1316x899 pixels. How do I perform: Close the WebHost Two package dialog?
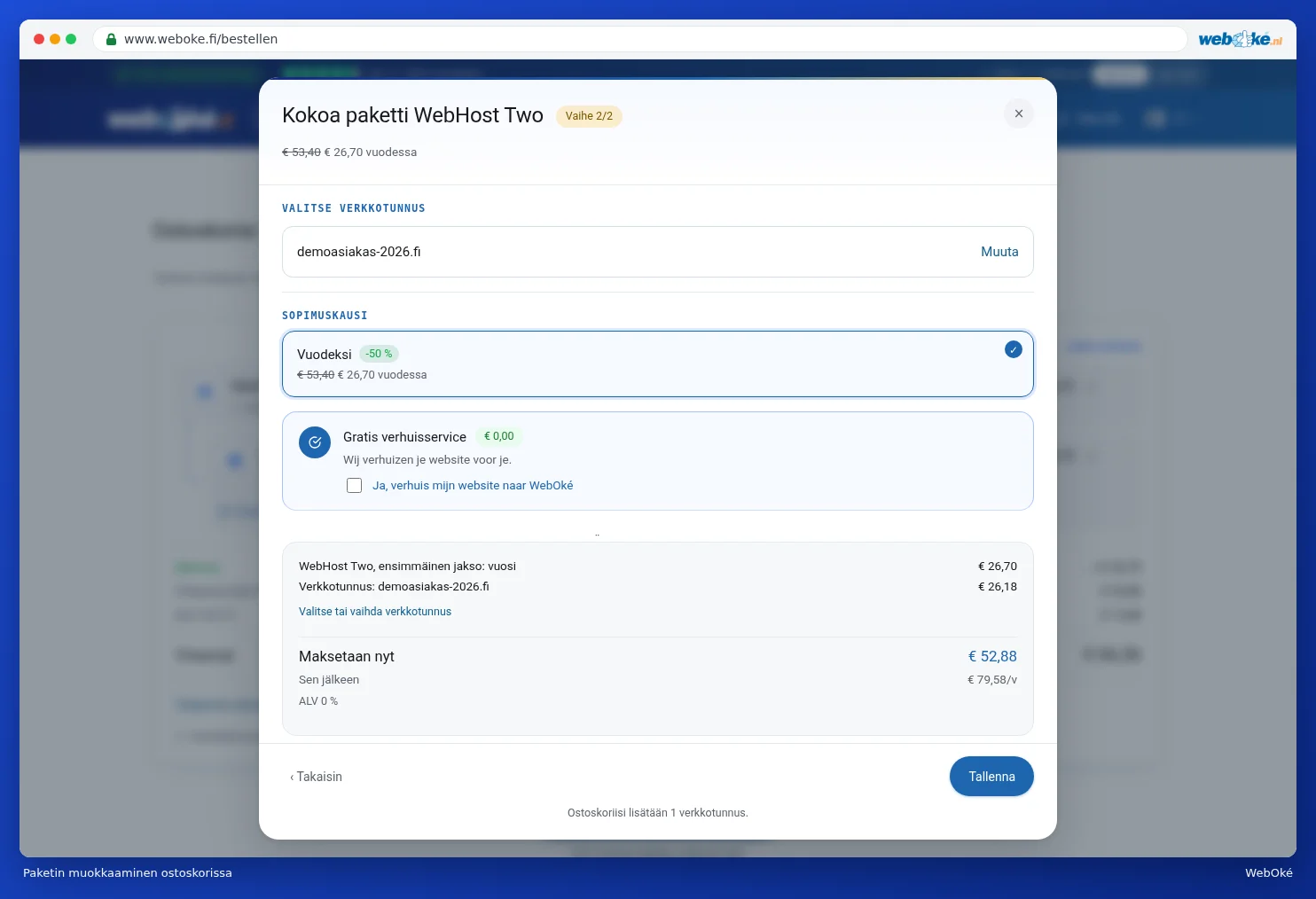1018,113
